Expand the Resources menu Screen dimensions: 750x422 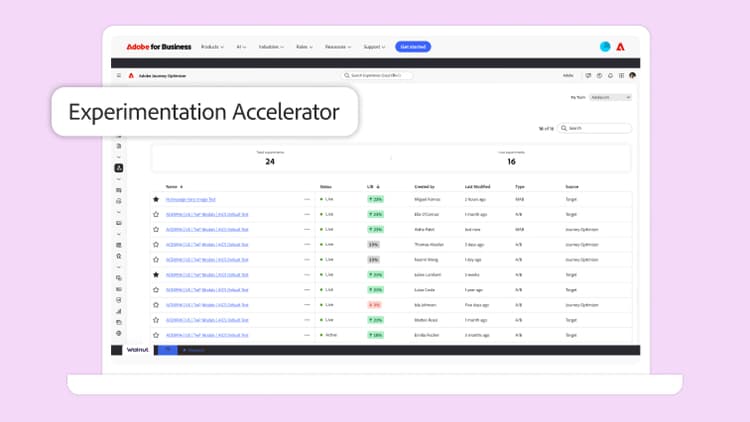tap(338, 47)
